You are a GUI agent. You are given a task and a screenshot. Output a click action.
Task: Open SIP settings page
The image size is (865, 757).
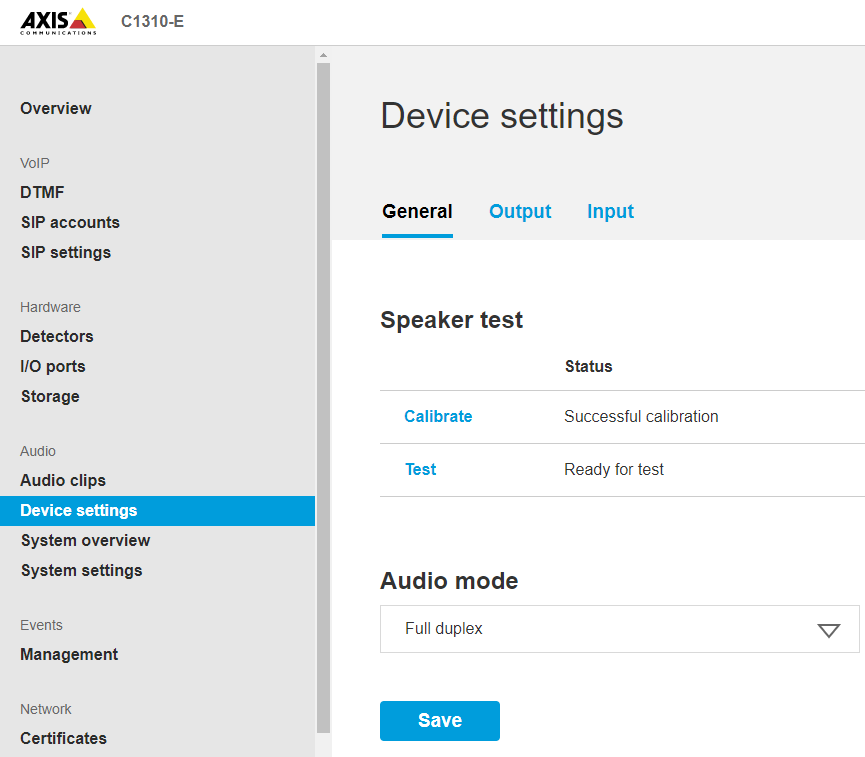pos(65,252)
